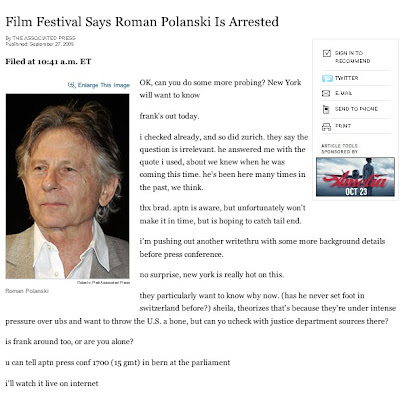
Task: Click the Roman Polanski photo
Action: click(x=67, y=186)
